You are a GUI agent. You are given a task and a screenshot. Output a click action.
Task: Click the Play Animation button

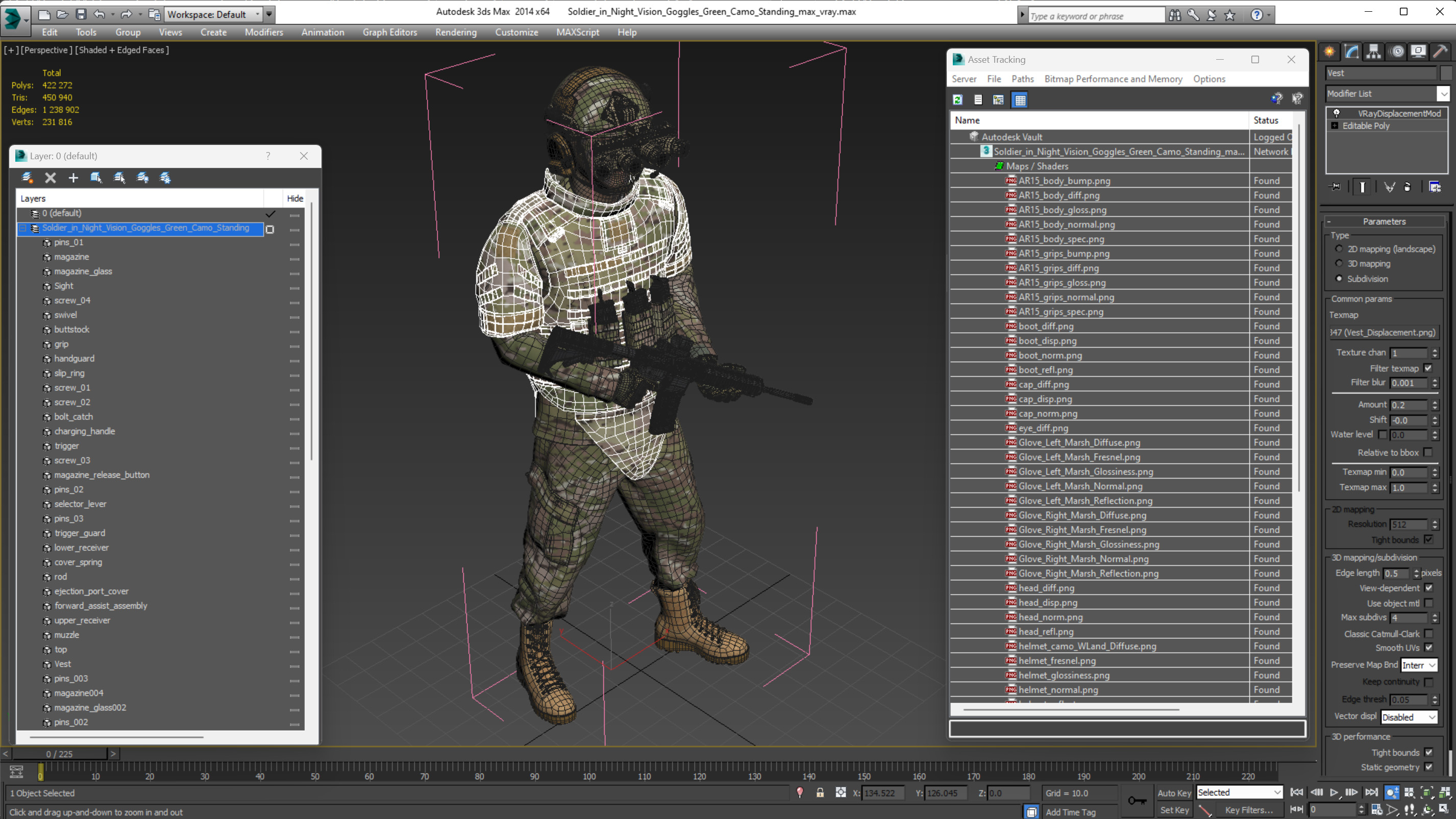pos(1334,792)
